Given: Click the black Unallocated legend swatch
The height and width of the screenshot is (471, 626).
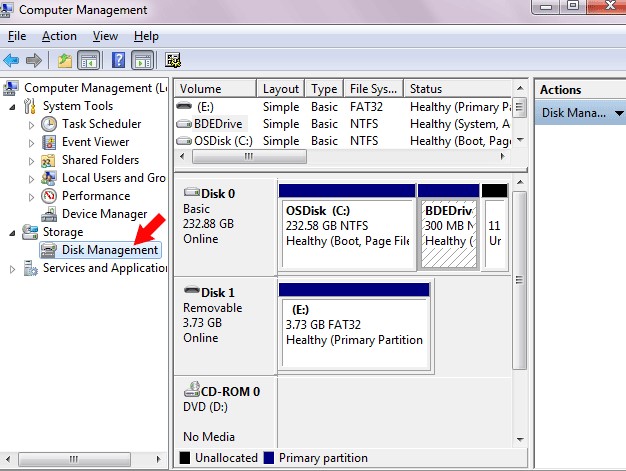Looking at the screenshot, I should (184, 458).
